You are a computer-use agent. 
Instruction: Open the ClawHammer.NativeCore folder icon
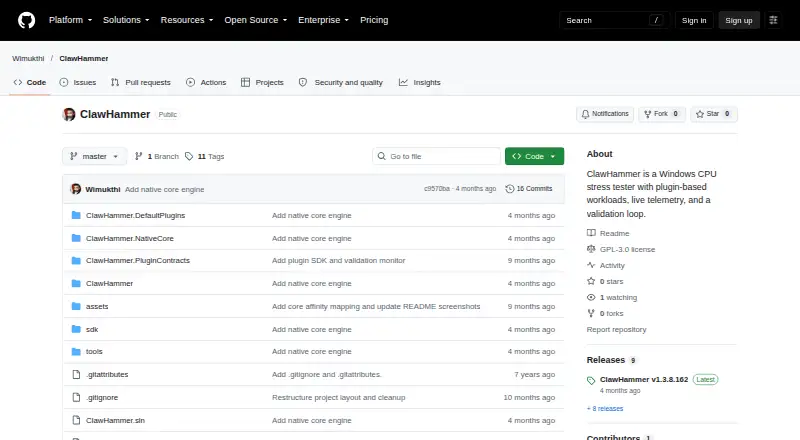pos(76,238)
